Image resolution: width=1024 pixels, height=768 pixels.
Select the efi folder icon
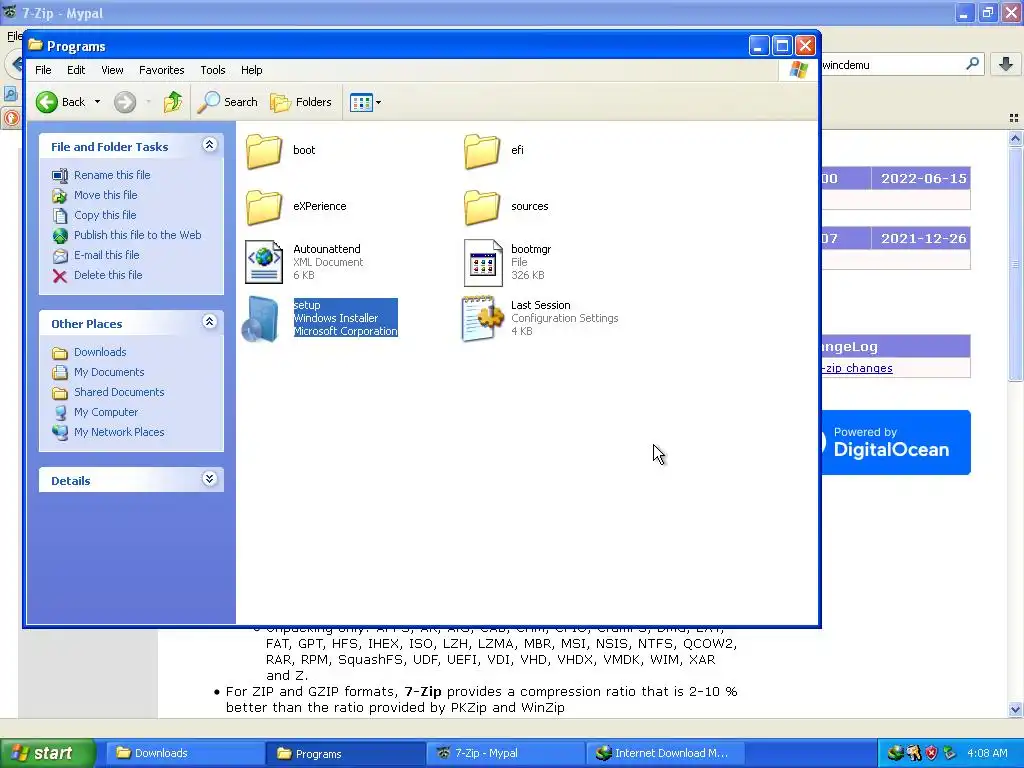pos(482,151)
